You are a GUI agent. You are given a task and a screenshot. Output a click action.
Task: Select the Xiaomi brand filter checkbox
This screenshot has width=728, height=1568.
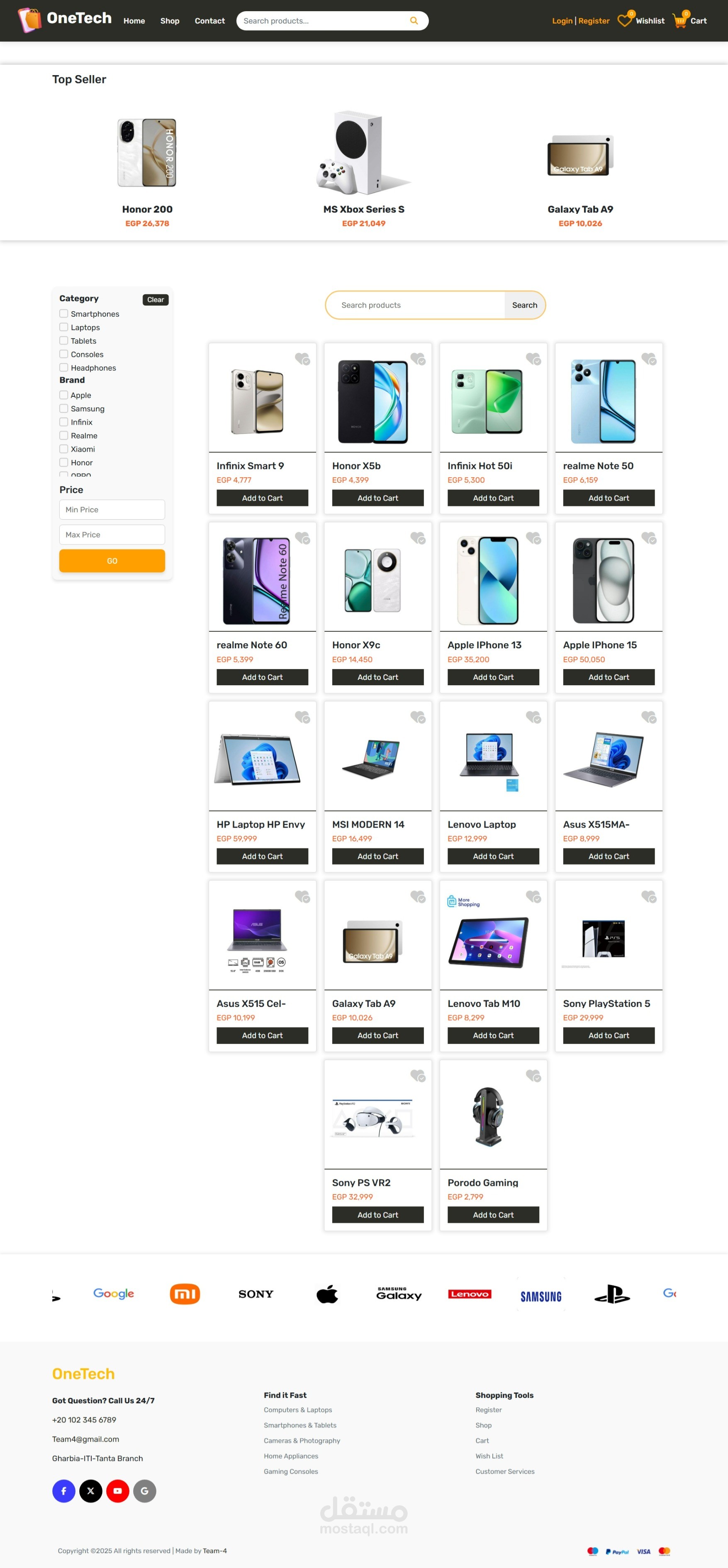[64, 449]
